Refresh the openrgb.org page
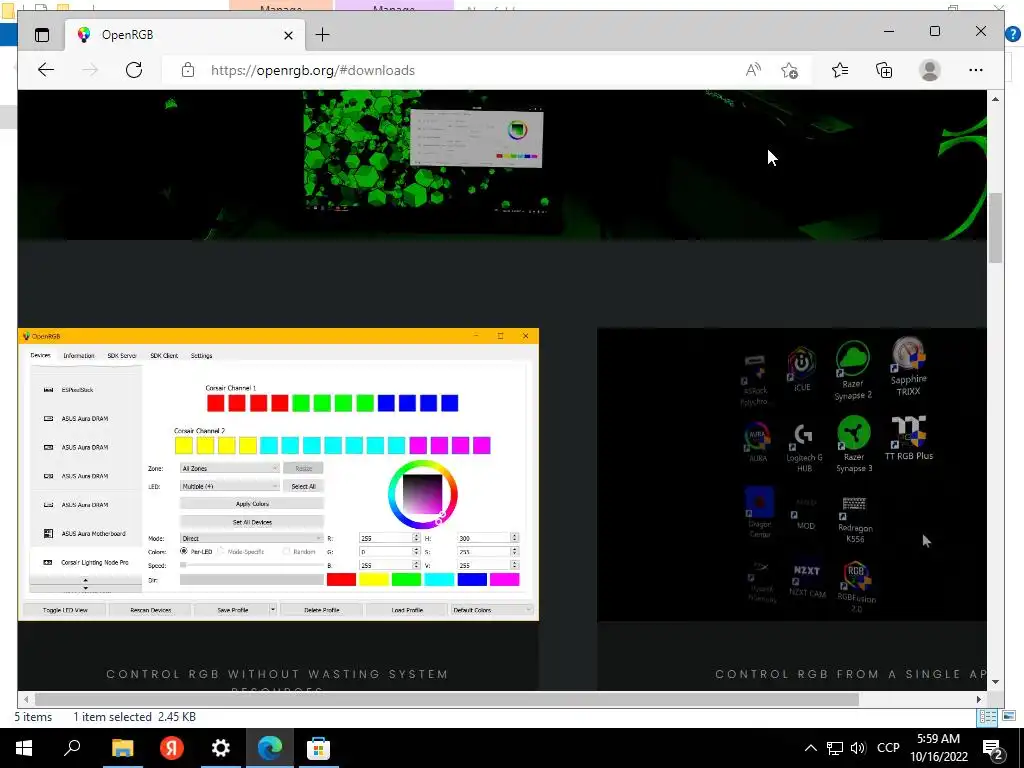Screen dimensions: 1024x768 coord(134,70)
